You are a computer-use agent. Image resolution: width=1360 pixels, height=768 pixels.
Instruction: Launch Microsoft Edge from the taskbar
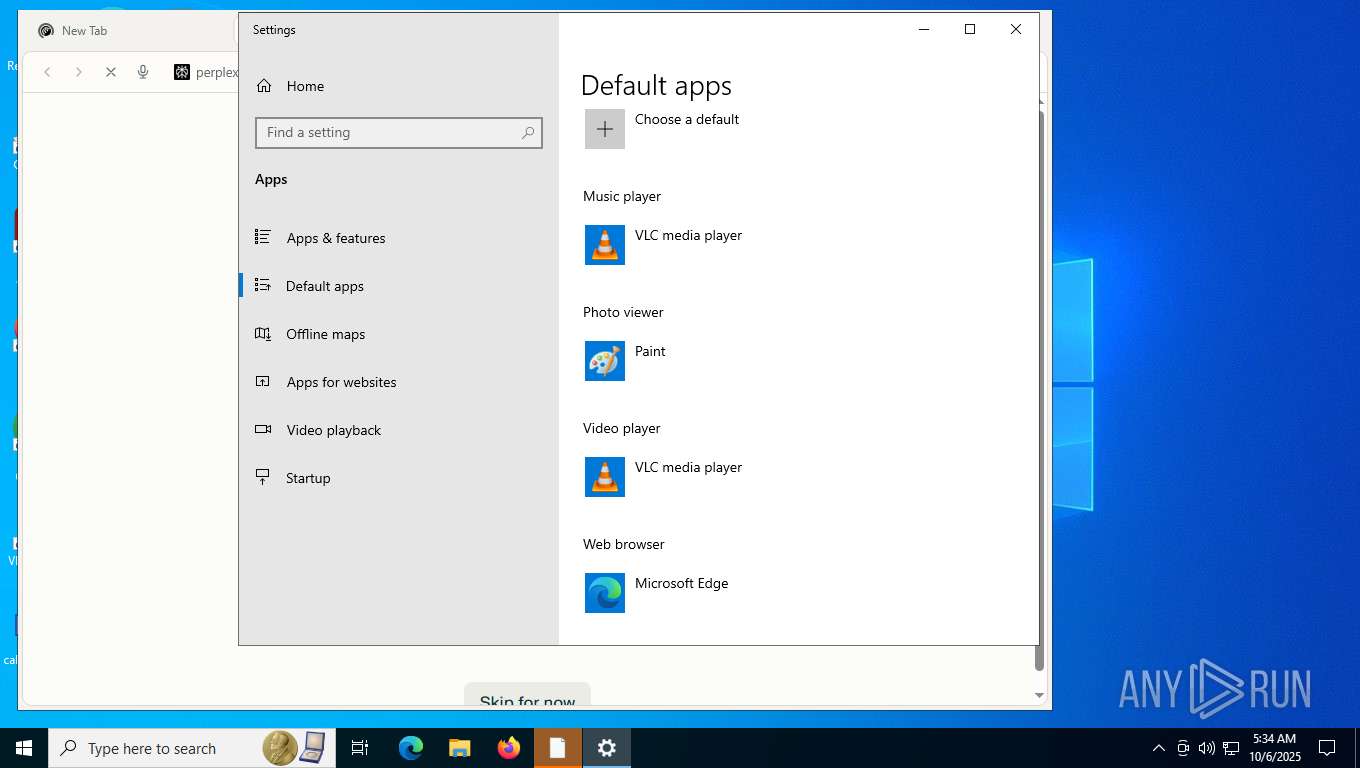[411, 748]
